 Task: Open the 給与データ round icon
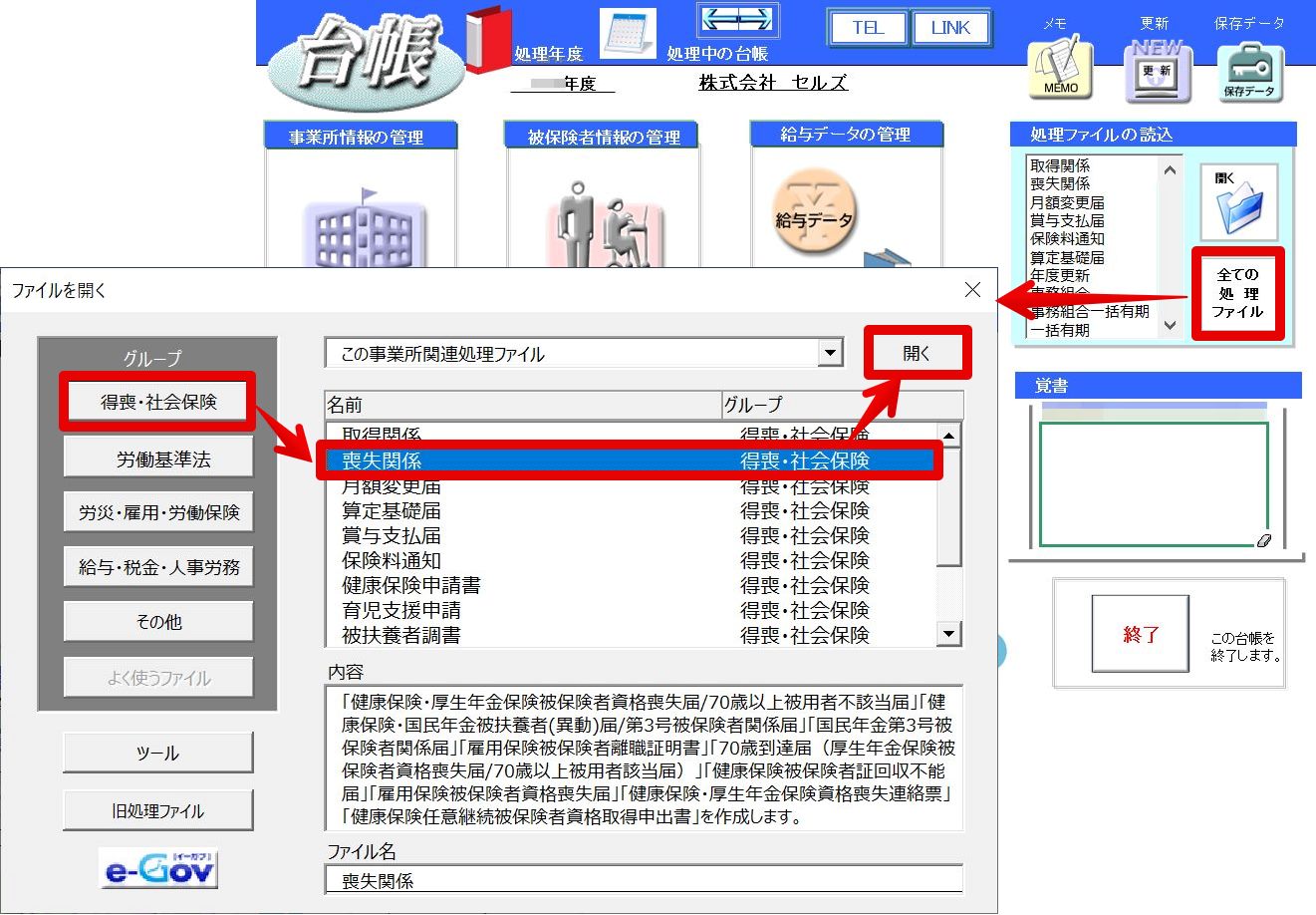pyautogui.click(x=815, y=211)
